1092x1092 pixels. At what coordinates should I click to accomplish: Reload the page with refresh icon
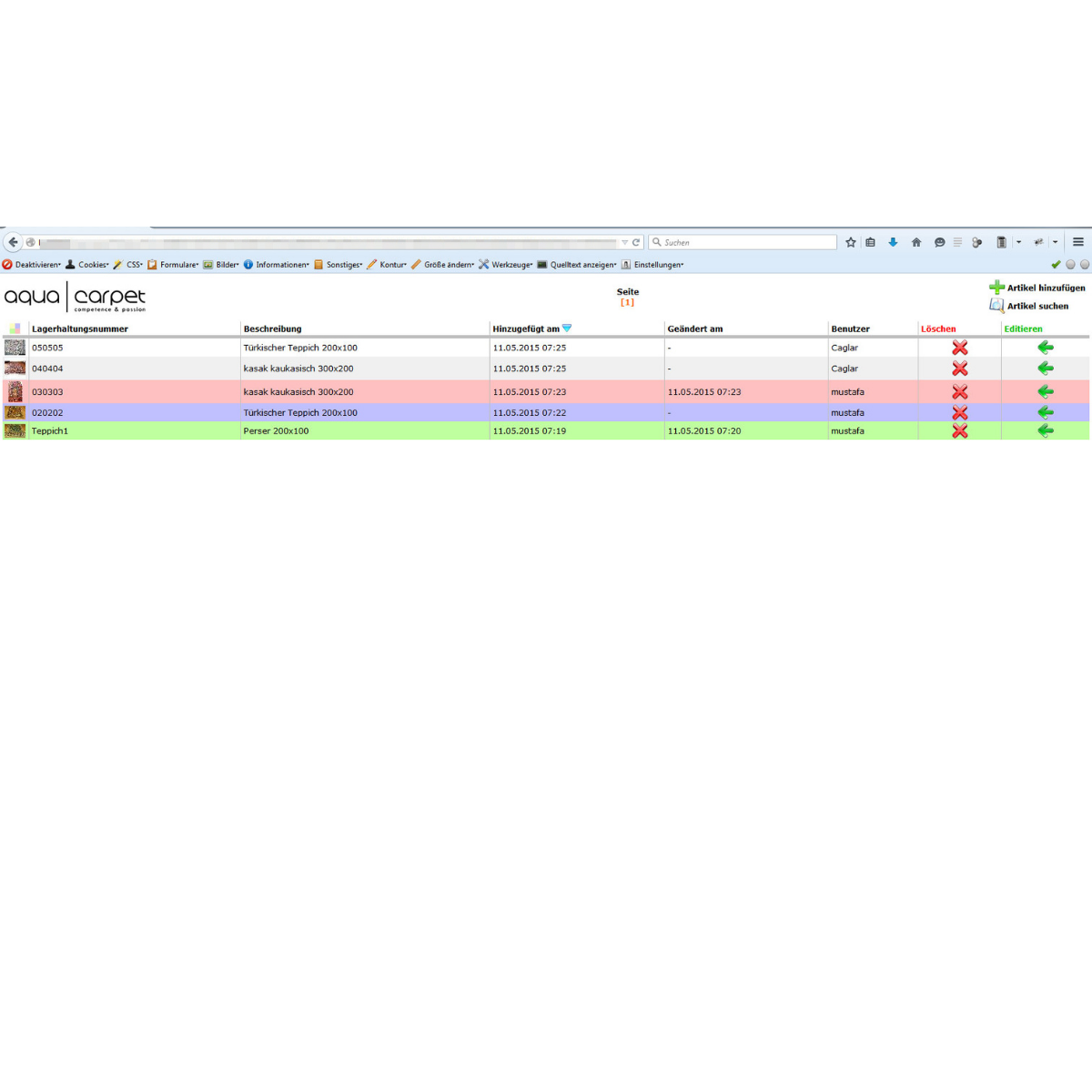(x=636, y=242)
